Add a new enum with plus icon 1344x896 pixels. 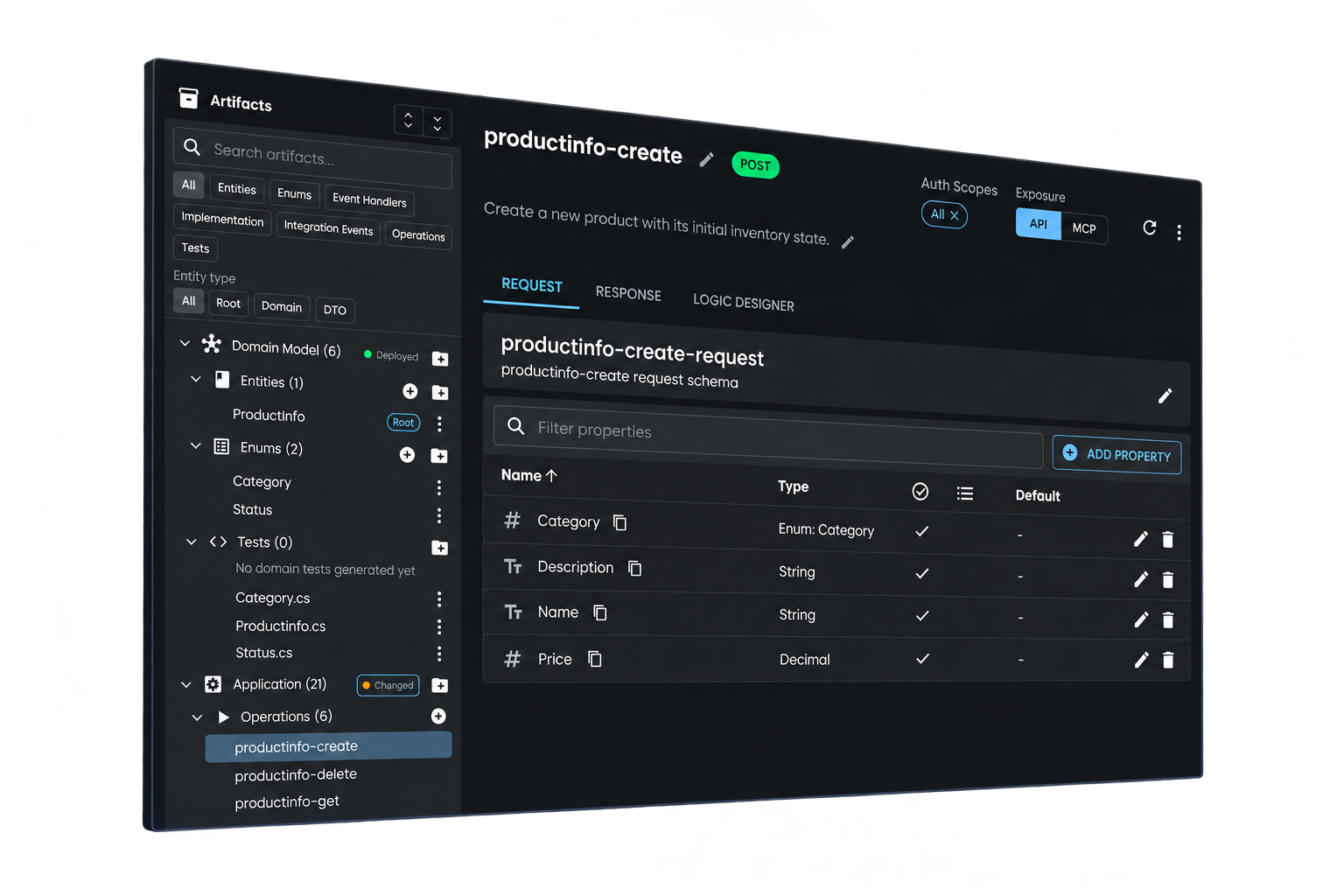click(407, 455)
